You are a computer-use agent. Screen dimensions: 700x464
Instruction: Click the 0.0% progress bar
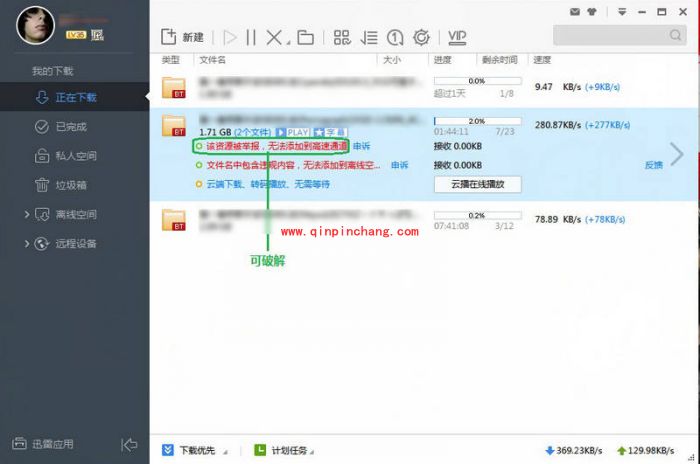click(477, 81)
